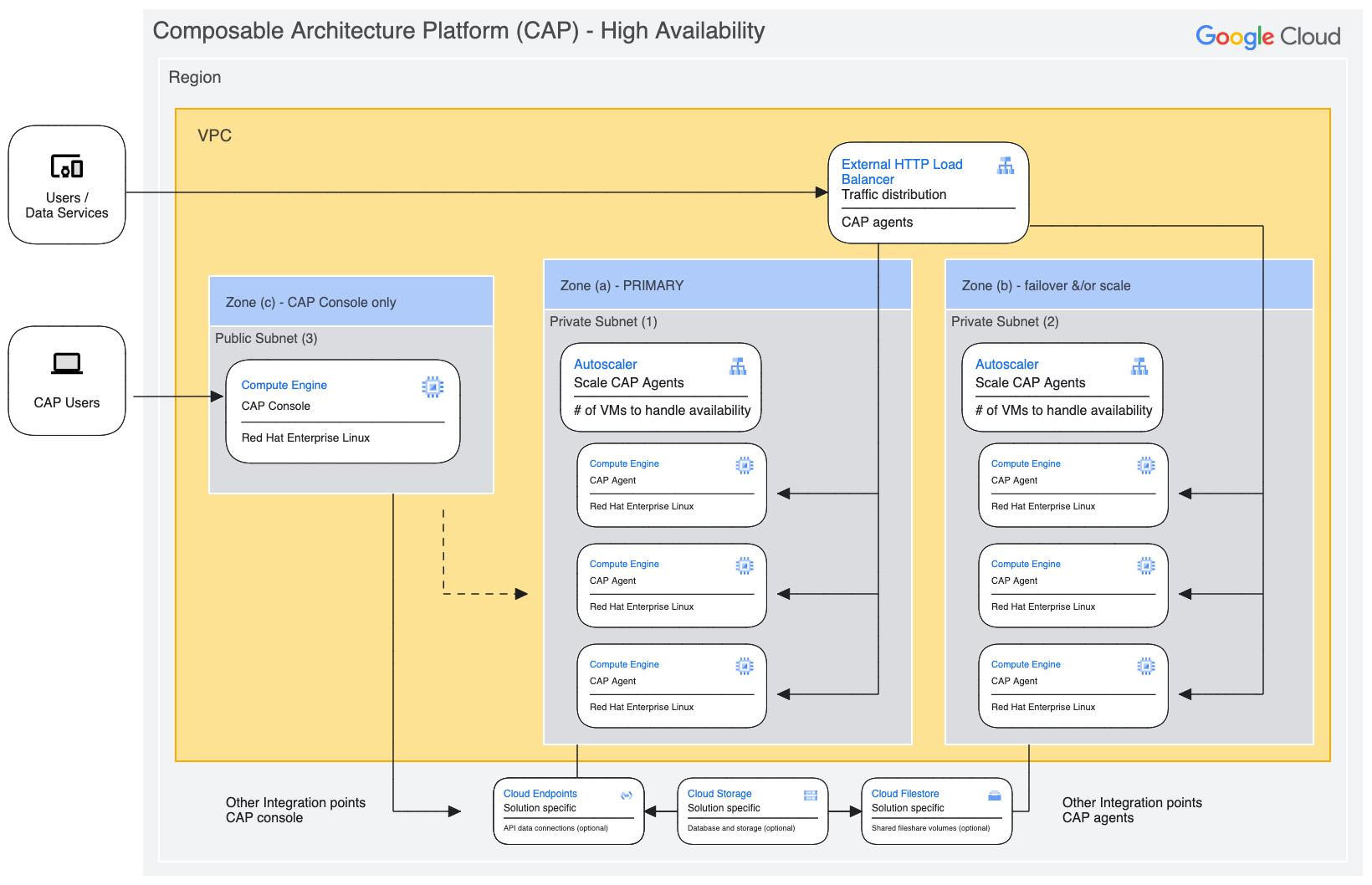
Task: Select the Zone (c) - CAP Console only header
Action: click(x=311, y=302)
